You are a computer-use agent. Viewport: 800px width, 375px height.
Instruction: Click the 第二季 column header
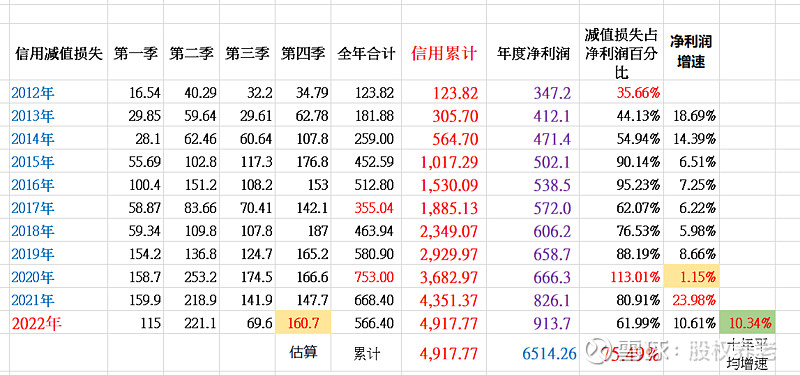click(x=192, y=53)
